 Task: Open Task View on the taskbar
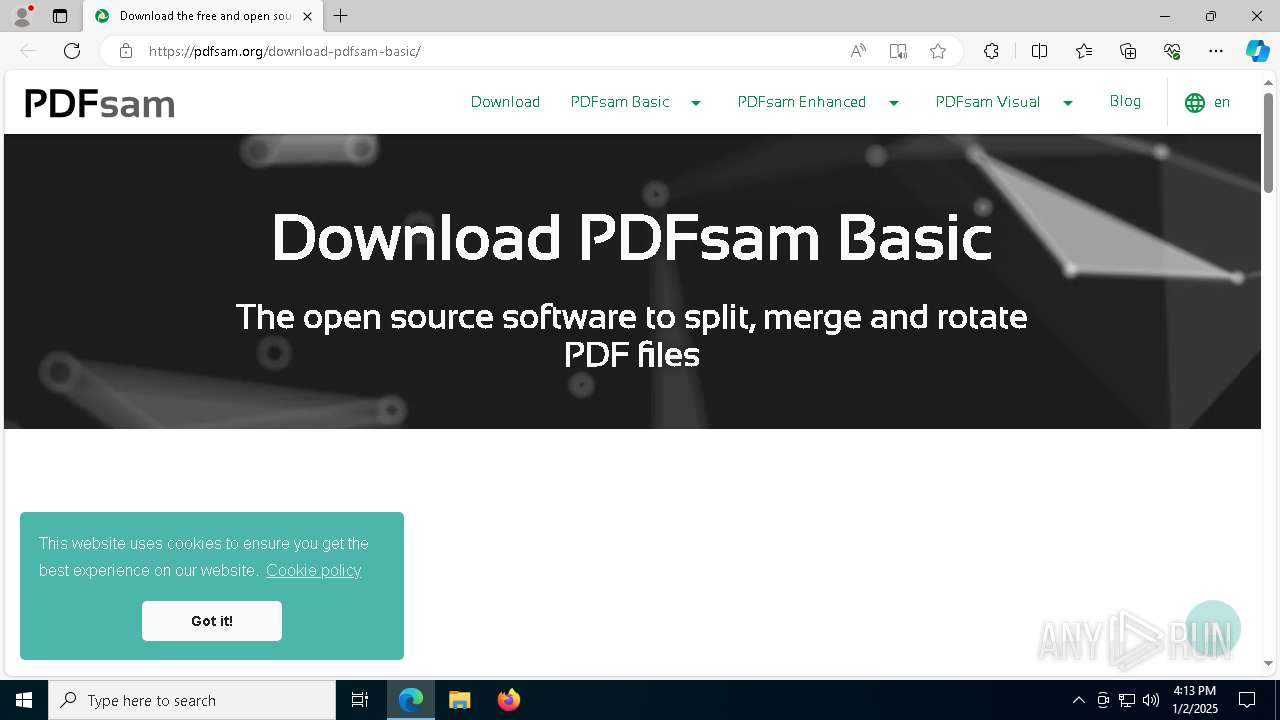pyautogui.click(x=360, y=700)
